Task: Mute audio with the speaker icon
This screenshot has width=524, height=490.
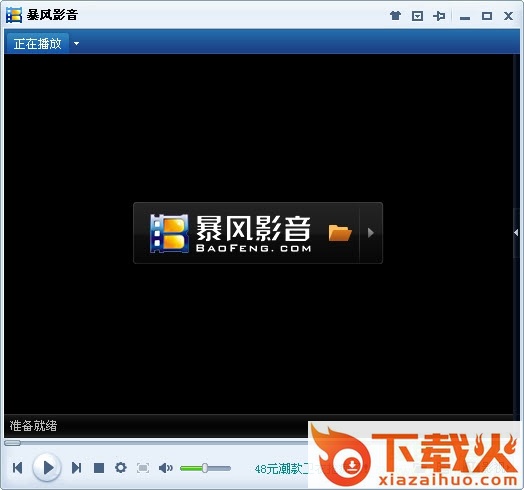Action: [165, 468]
